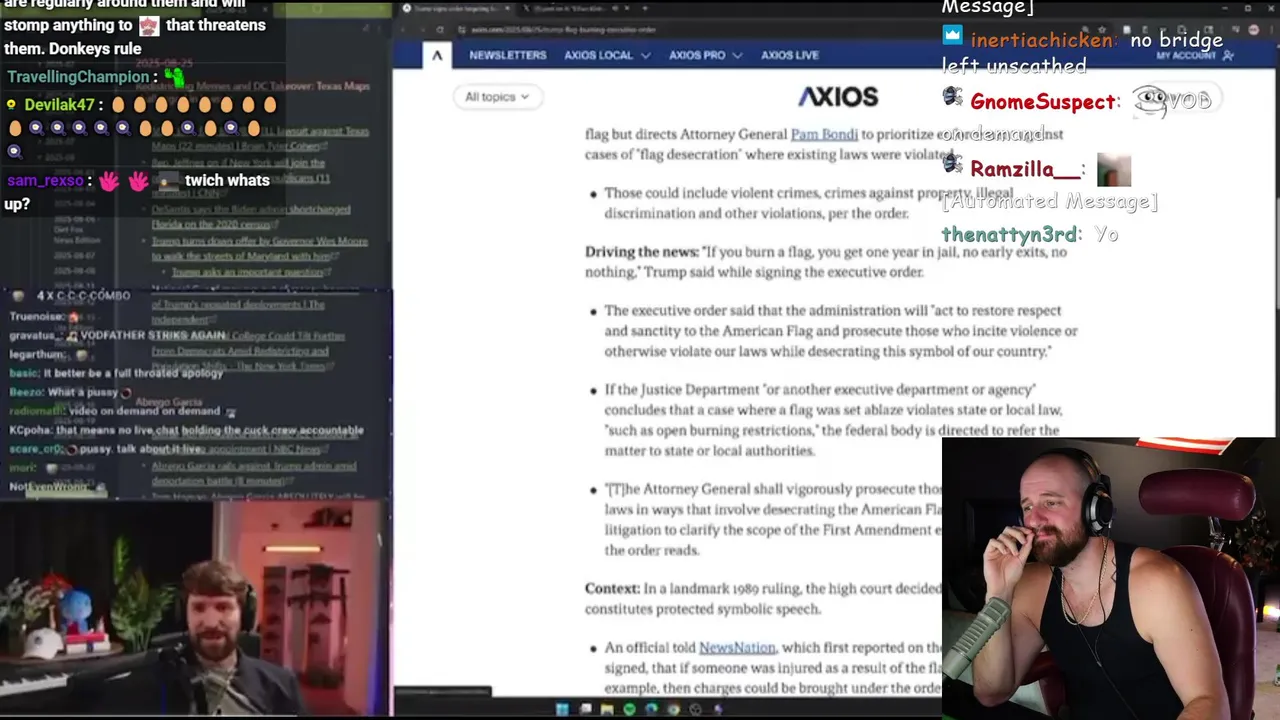Screen dimensions: 1280x720
Task: Click the green emote after TravellingChampion
Action: coord(175,75)
